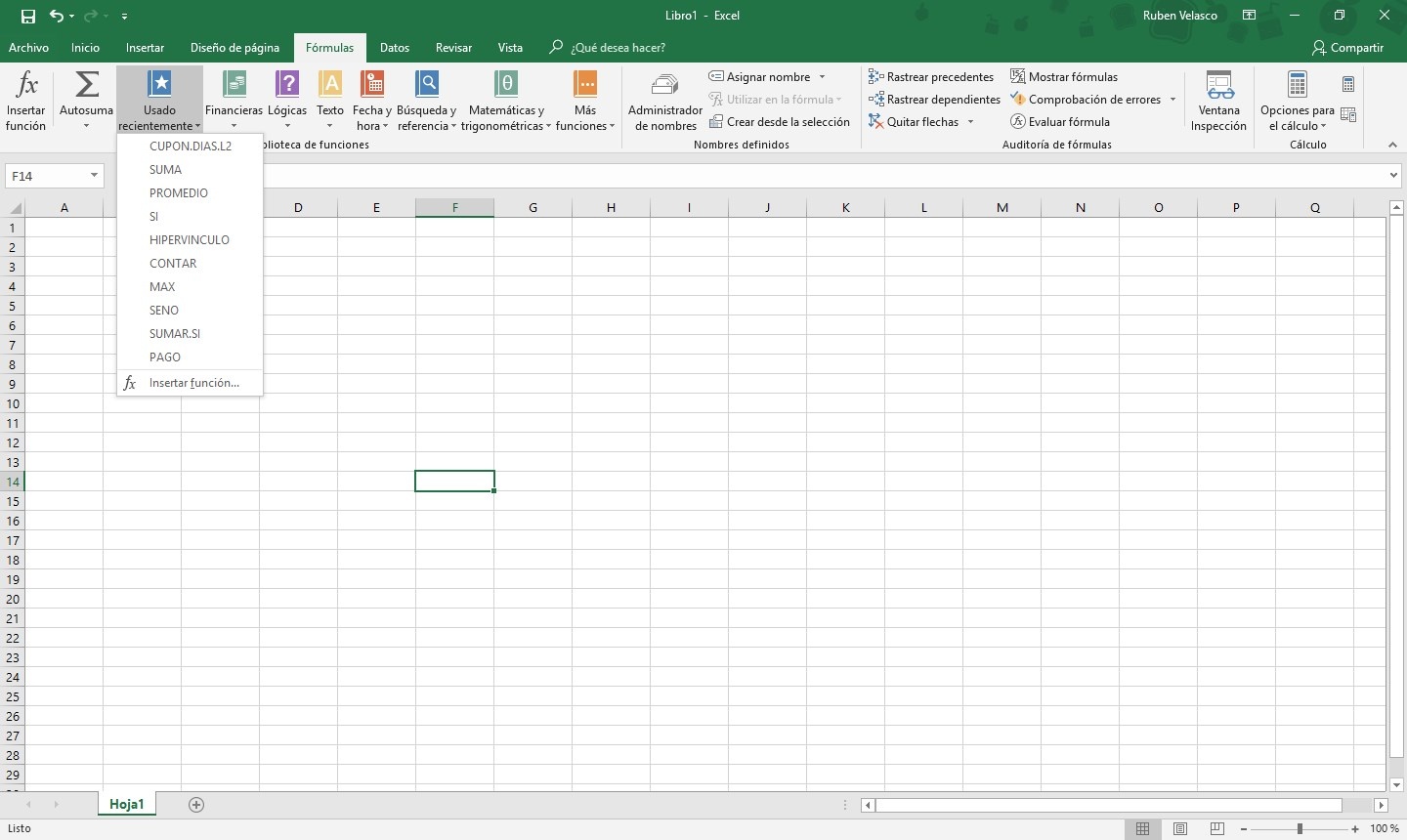Click the Ruben Velasco account name

(x=1180, y=16)
